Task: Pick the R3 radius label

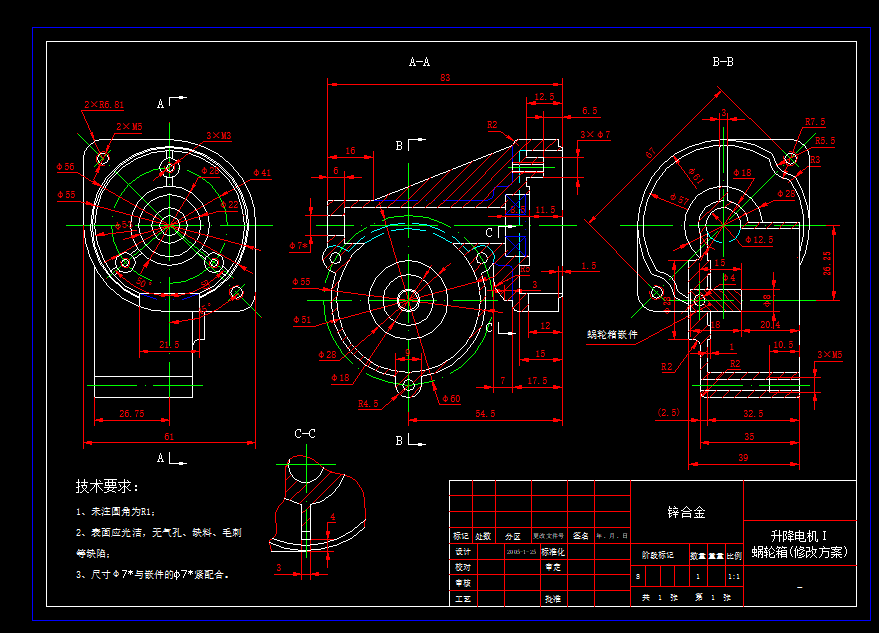Action: [815, 160]
